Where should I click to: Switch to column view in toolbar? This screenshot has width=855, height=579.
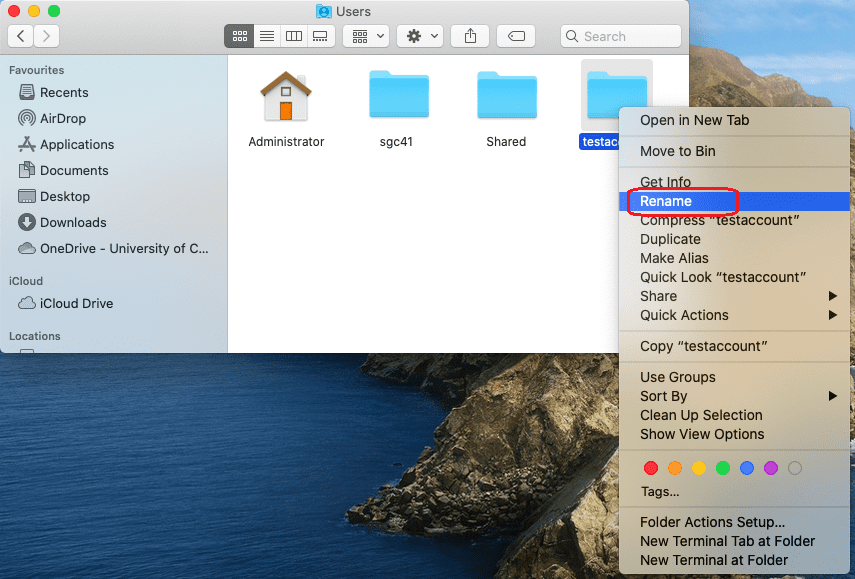click(293, 36)
